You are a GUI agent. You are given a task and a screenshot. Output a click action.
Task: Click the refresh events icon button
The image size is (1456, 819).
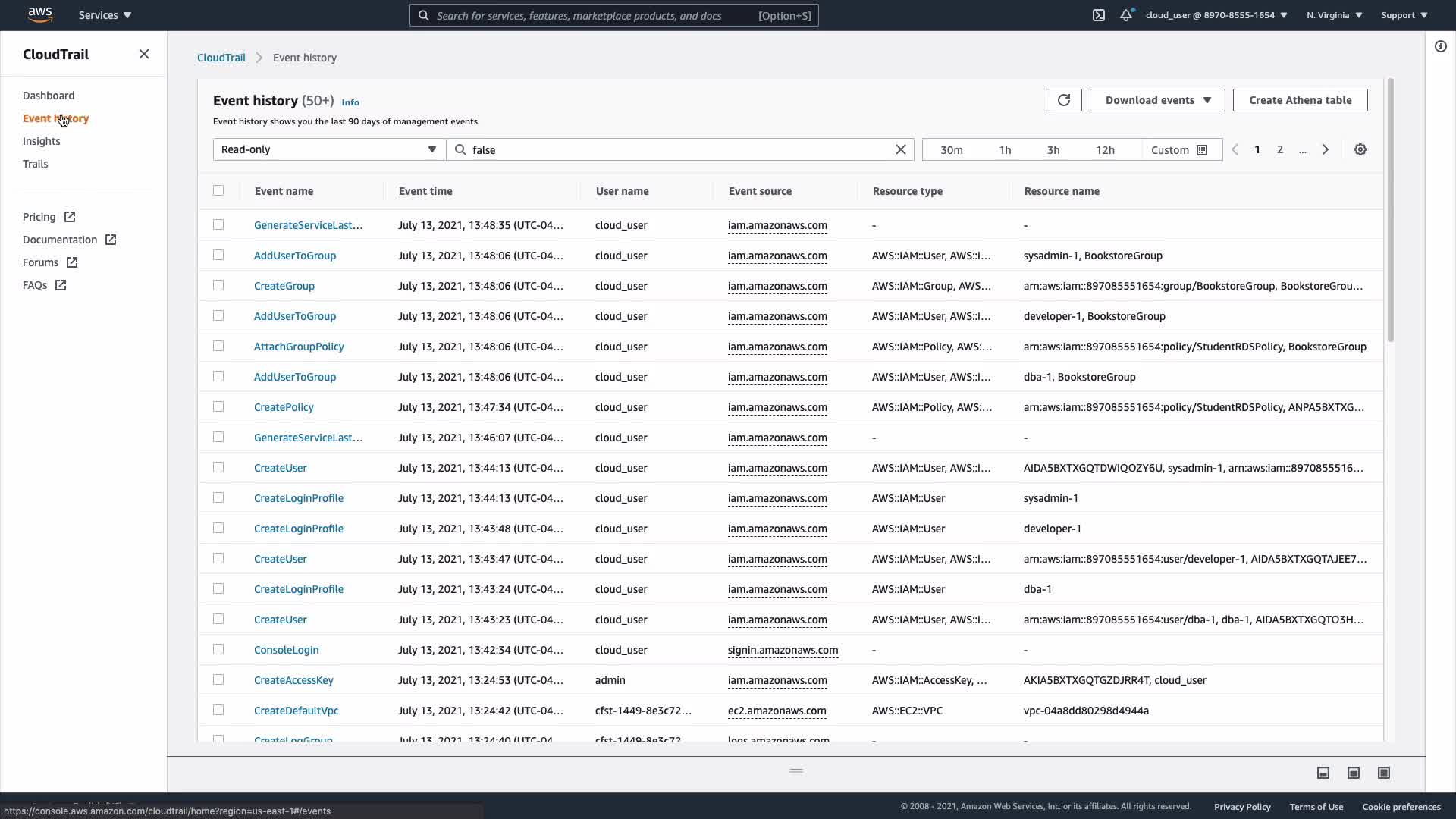point(1063,100)
